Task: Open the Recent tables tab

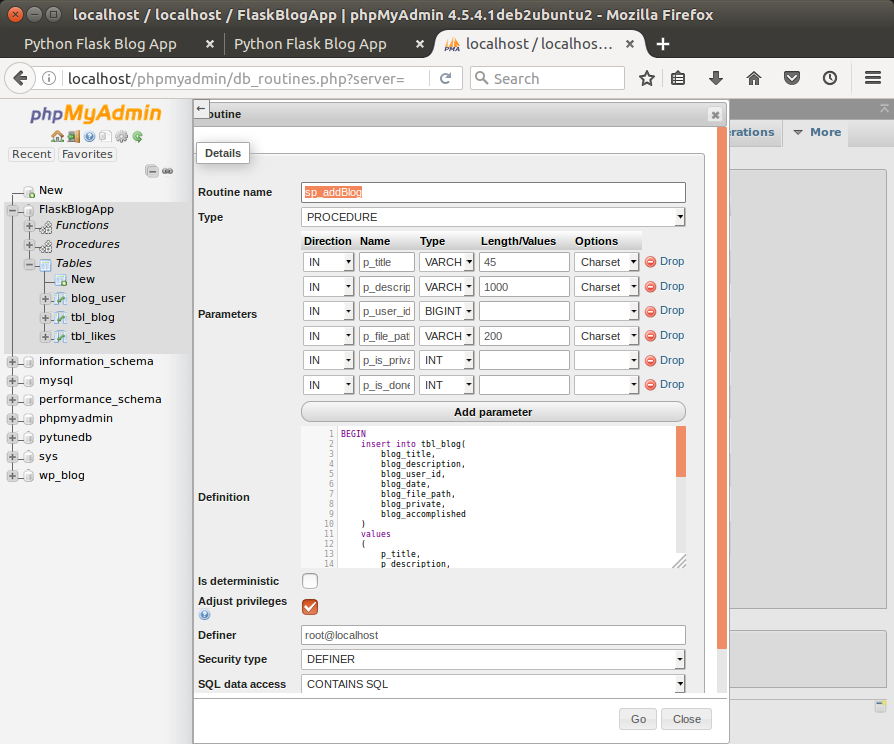Action: tap(32, 154)
